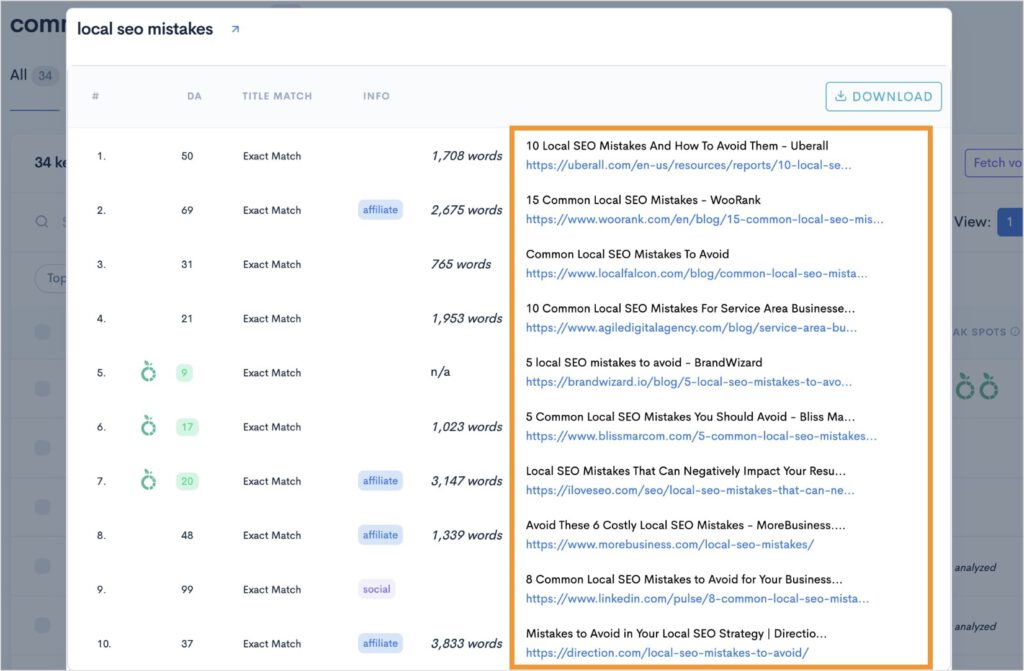This screenshot has width=1024, height=671.
Task: Click the fruit weak-spot icon on result 6
Action: [x=148, y=426]
